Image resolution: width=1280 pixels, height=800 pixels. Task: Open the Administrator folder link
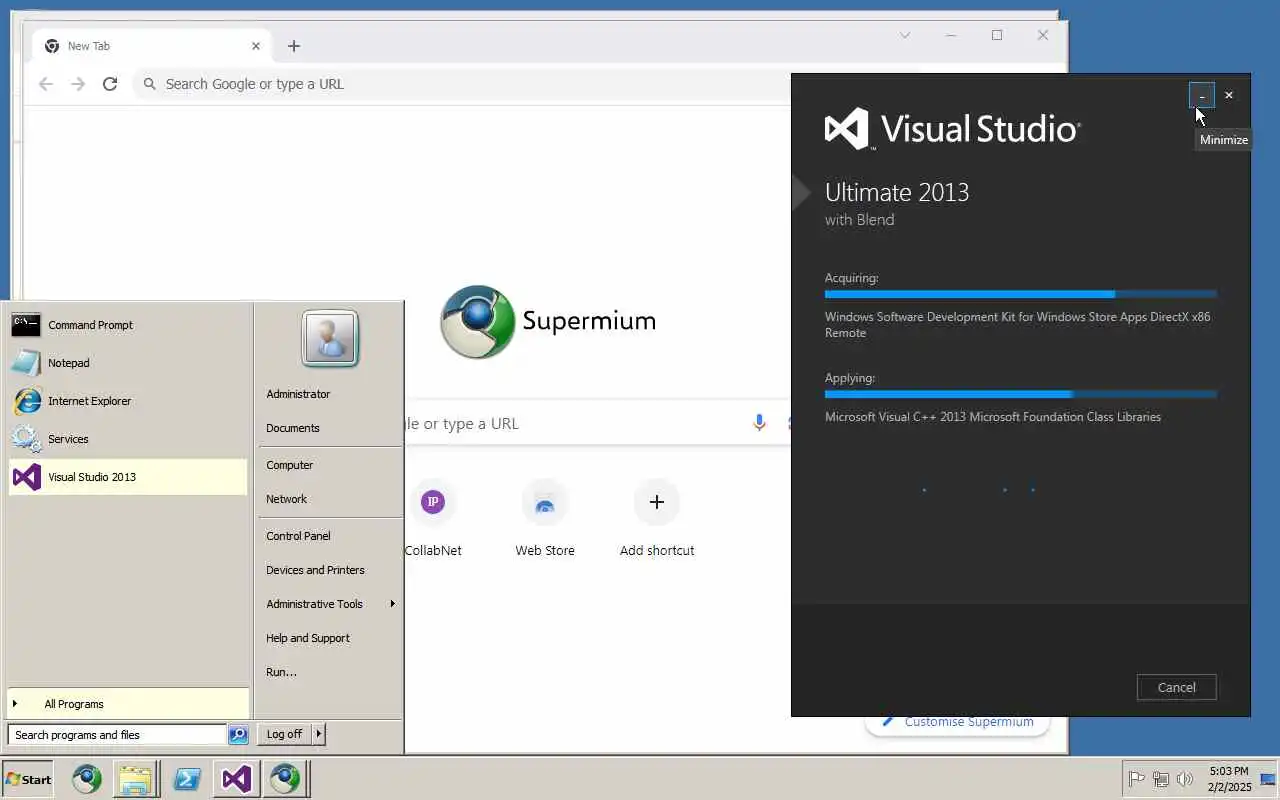[x=329, y=394]
